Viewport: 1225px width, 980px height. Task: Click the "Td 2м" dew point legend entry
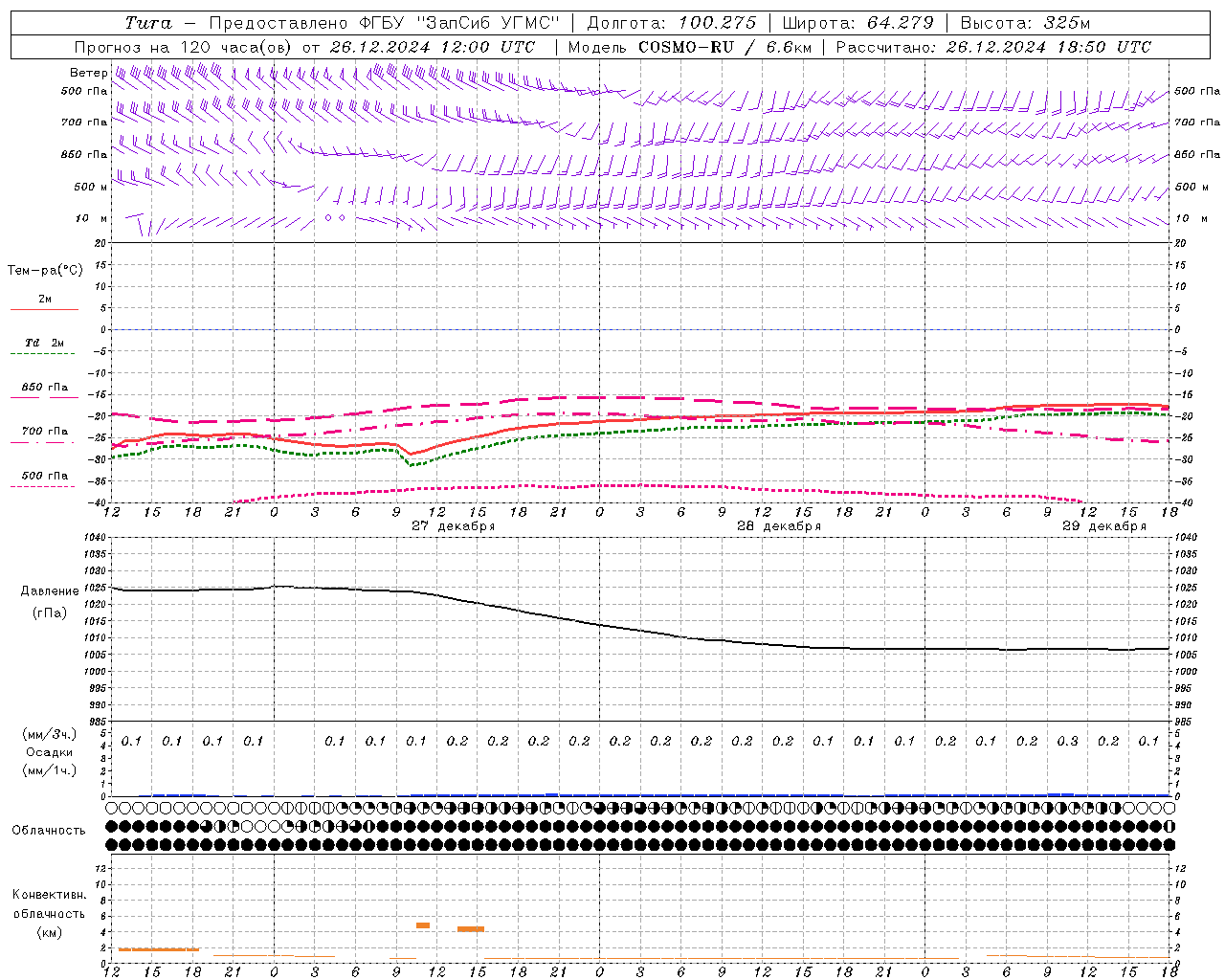[45, 343]
